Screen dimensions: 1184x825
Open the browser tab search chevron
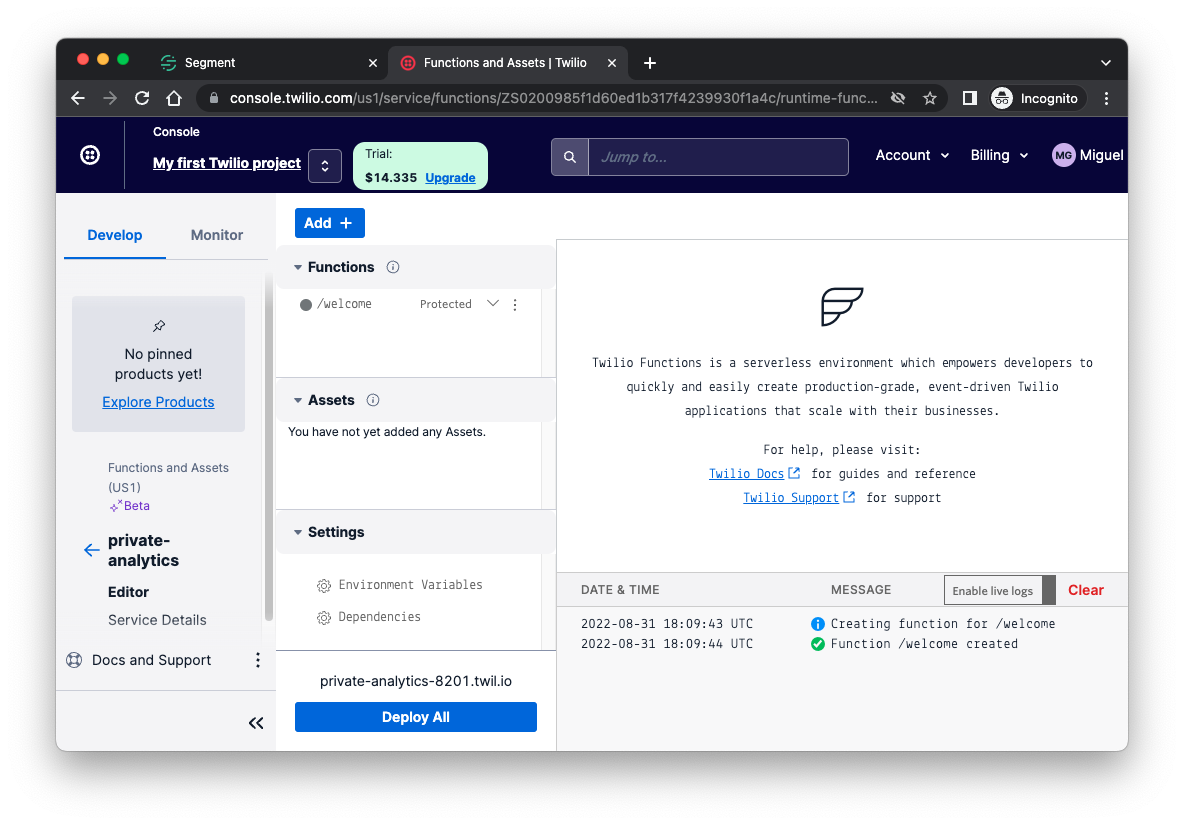[1105, 63]
